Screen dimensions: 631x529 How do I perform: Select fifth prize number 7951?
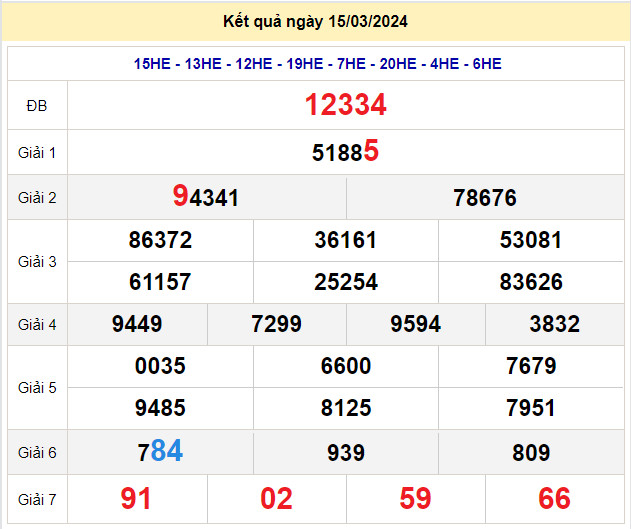coord(530,408)
